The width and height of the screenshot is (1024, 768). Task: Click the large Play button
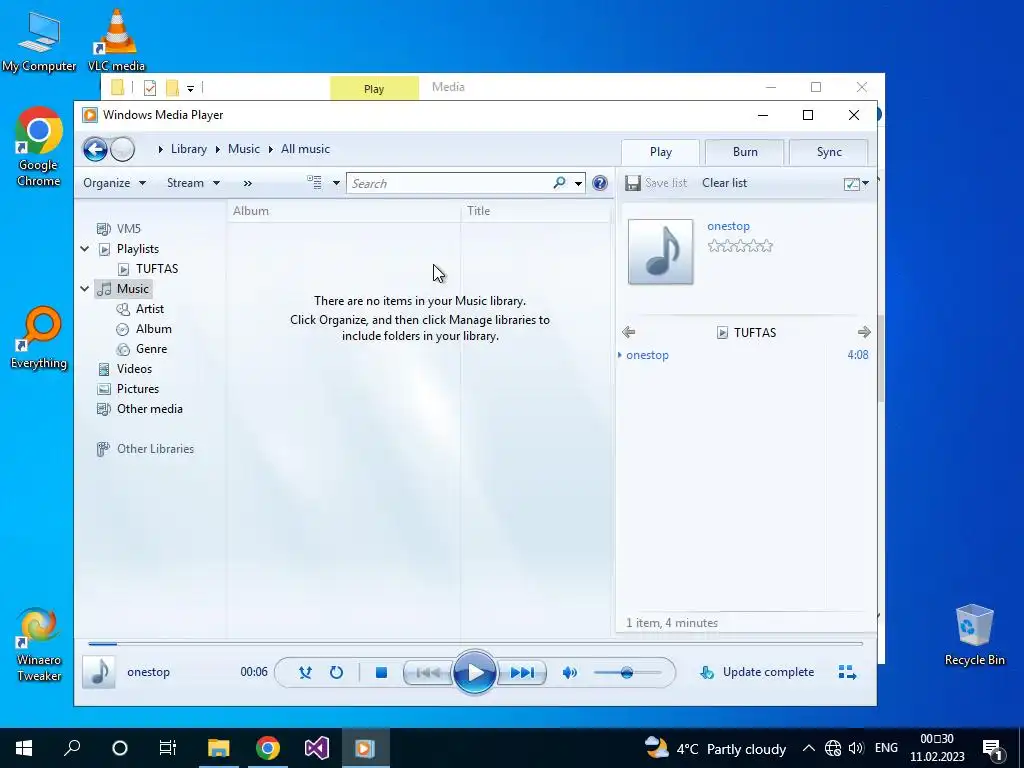(475, 672)
